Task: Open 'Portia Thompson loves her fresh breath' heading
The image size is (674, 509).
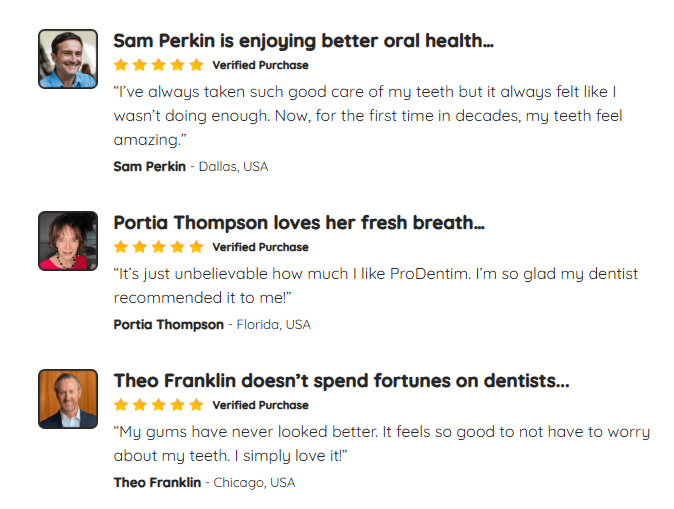Action: 299,223
